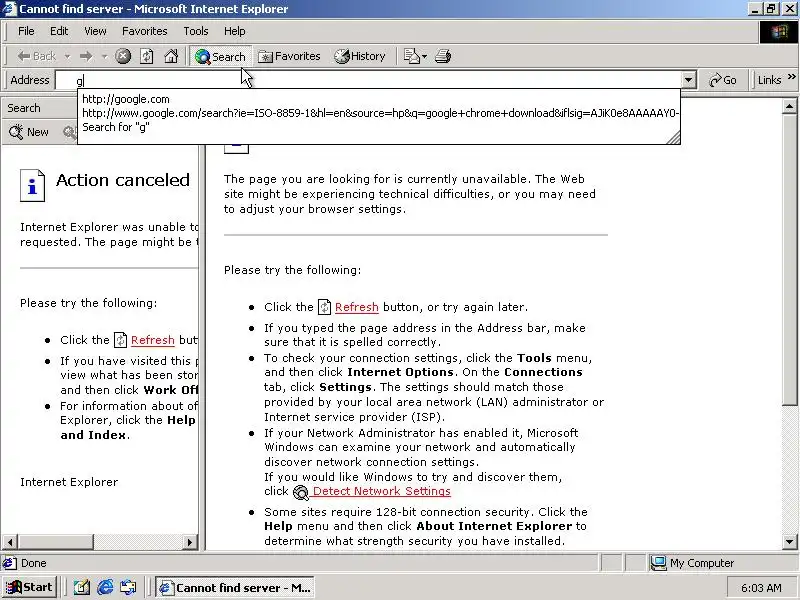
Task: Launch Internet Explorer from Quick Launch
Action: coord(105,587)
